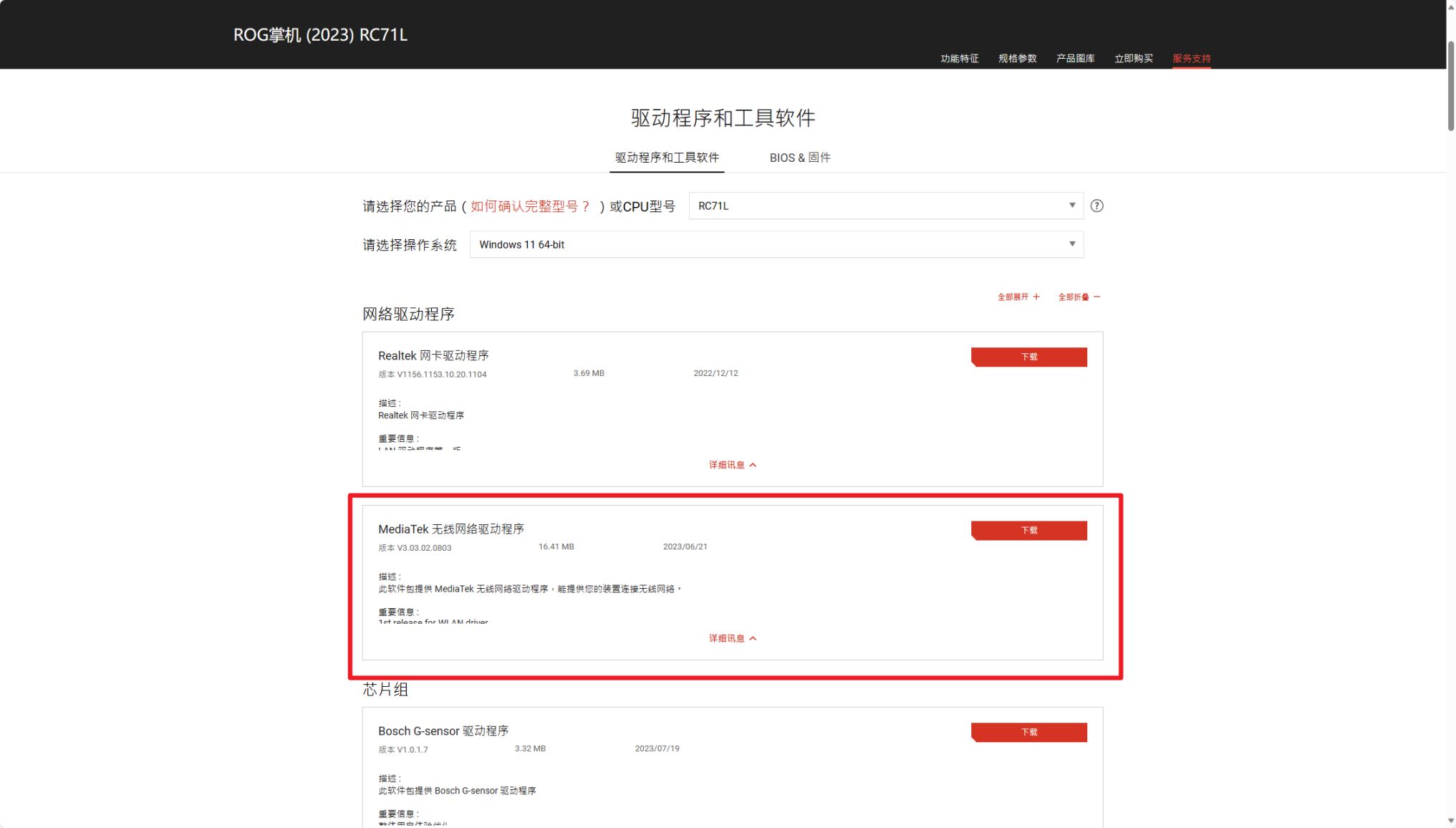This screenshot has width=1456, height=828.
Task: Click the help question mark icon
Action: [1096, 206]
